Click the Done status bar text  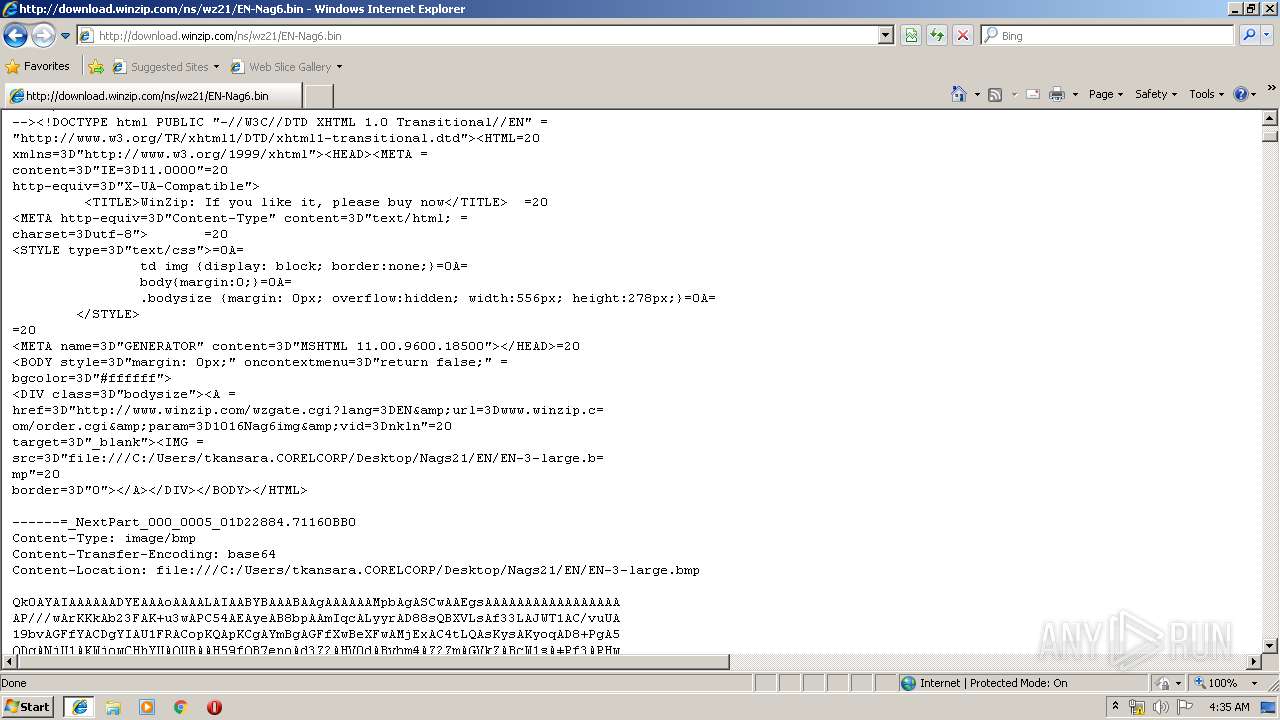click(x=14, y=683)
